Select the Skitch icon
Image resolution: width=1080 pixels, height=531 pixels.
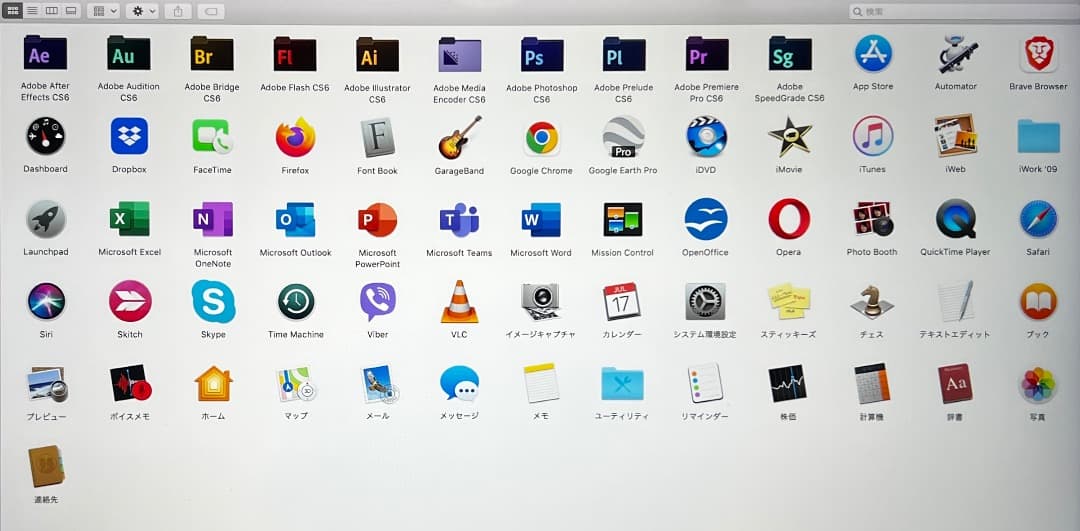pos(130,301)
